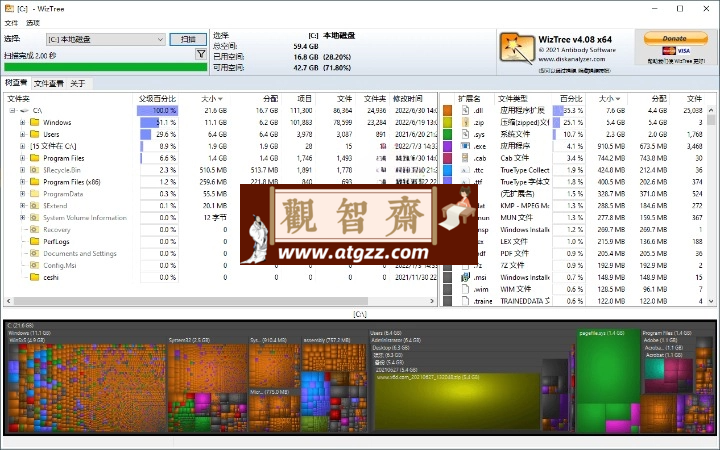Click the $Recycle.Bin folder icon
Image resolution: width=720 pixels, height=450 pixels.
(x=34, y=170)
